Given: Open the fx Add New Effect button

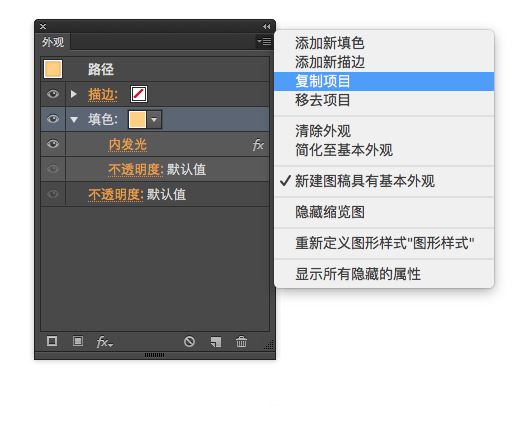Looking at the screenshot, I should pyautogui.click(x=104, y=342).
